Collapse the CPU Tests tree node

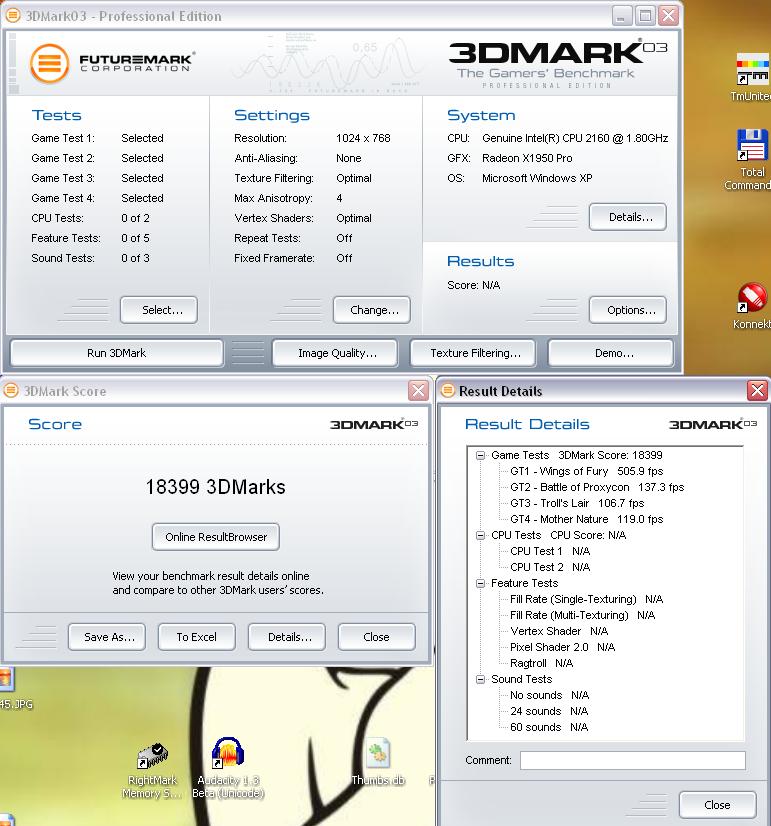[480, 535]
